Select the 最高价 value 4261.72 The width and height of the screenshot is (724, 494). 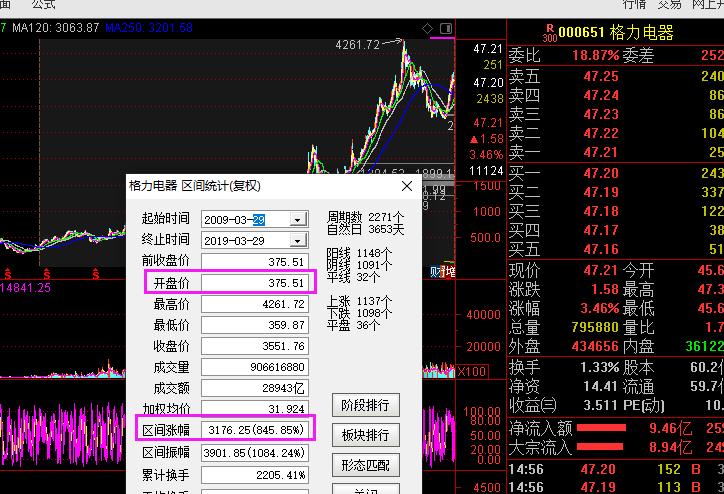pos(255,304)
